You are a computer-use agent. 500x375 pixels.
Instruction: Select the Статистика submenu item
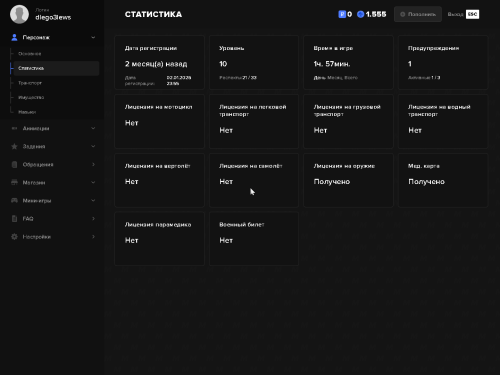(x=56, y=68)
